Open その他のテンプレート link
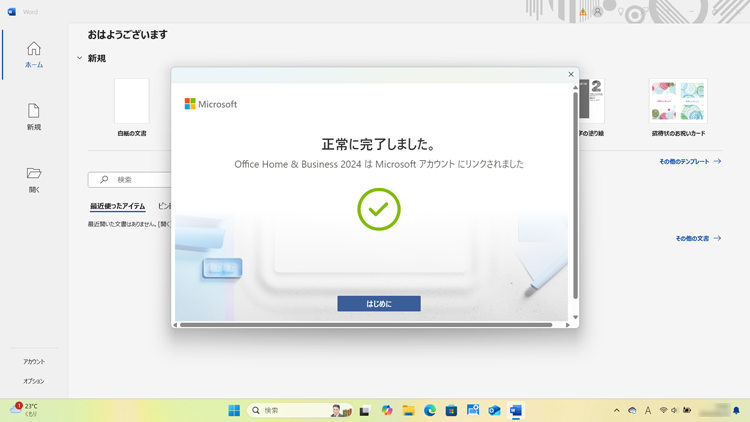The image size is (750, 422). tap(689, 161)
